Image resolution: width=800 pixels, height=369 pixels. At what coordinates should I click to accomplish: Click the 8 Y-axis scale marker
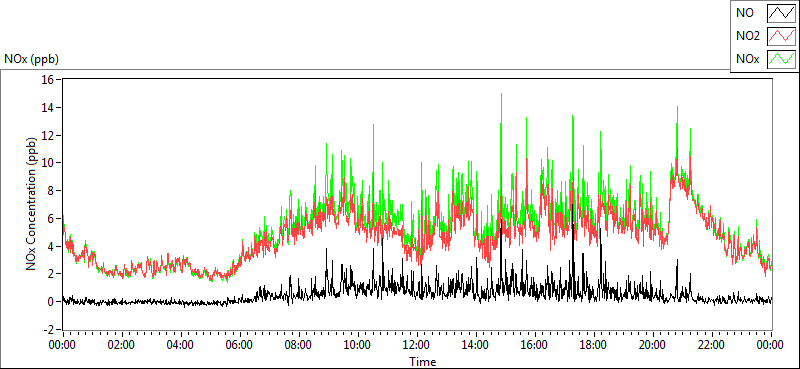[x=52, y=191]
